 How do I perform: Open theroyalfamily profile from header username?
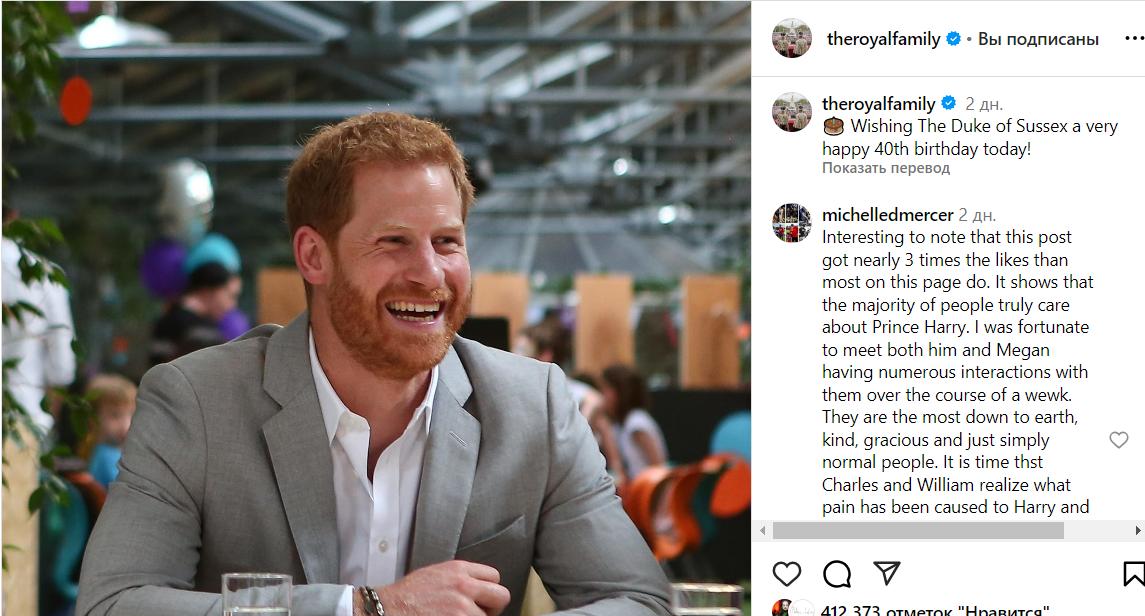coord(883,39)
